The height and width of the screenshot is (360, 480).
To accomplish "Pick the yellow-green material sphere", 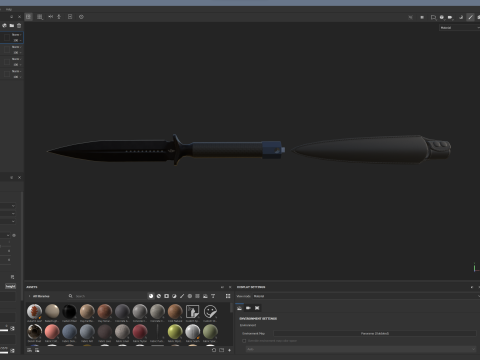I will pos(175,332).
